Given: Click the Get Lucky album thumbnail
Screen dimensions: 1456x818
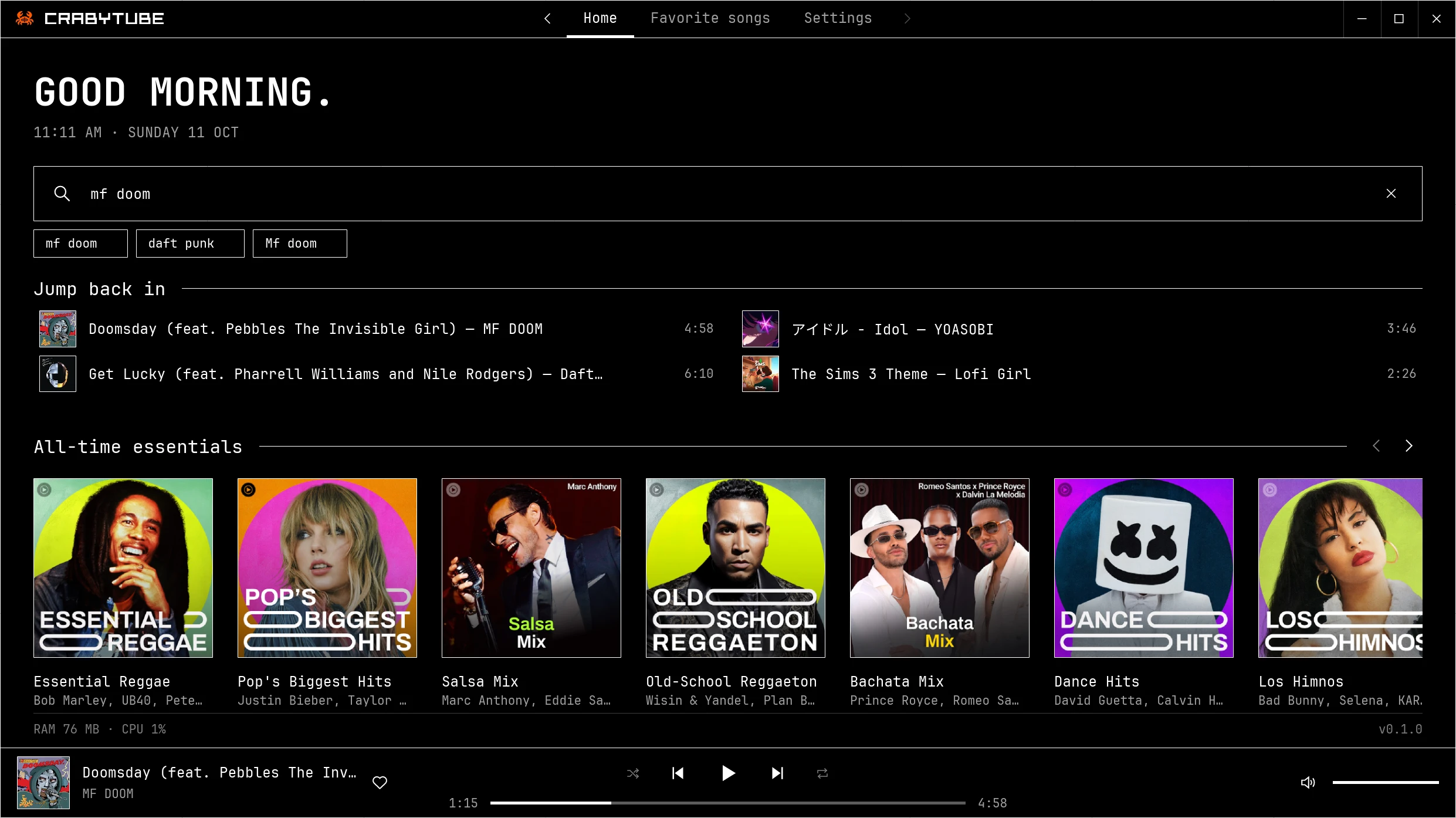Looking at the screenshot, I should 57,374.
